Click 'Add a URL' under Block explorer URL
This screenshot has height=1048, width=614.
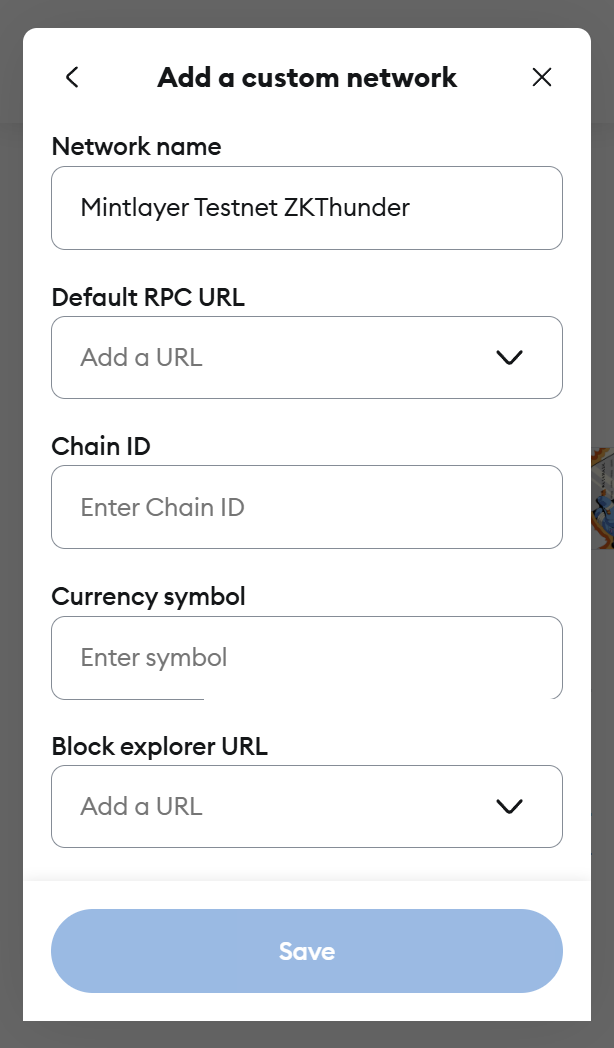[x=142, y=807]
